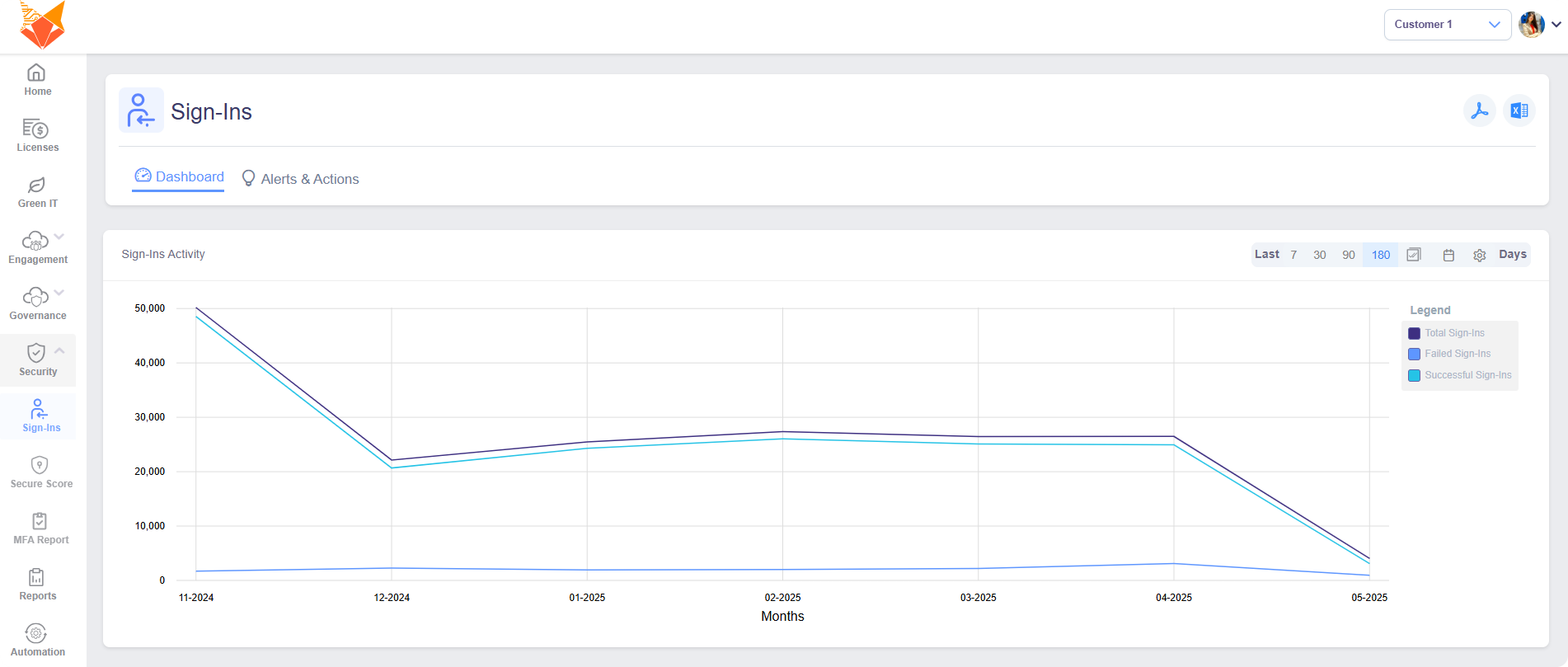Go to Licenses in the sidebar

pyautogui.click(x=37, y=135)
